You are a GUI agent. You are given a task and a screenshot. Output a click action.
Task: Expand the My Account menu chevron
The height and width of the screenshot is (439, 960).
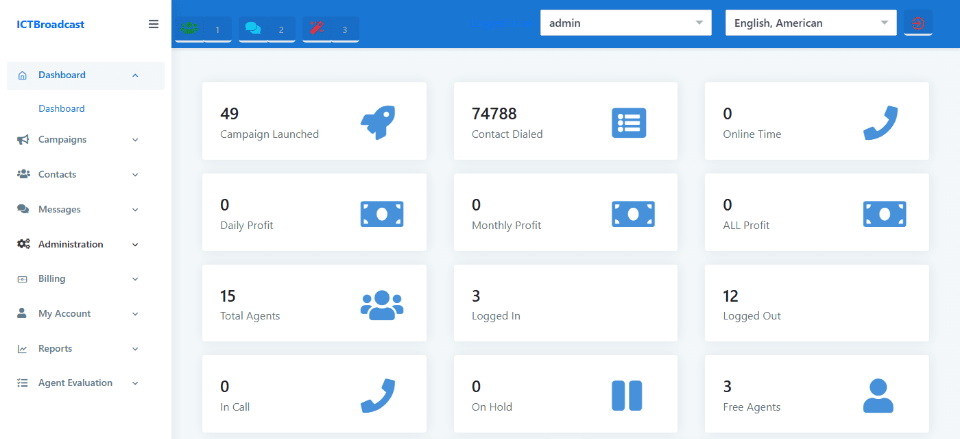click(x=135, y=313)
